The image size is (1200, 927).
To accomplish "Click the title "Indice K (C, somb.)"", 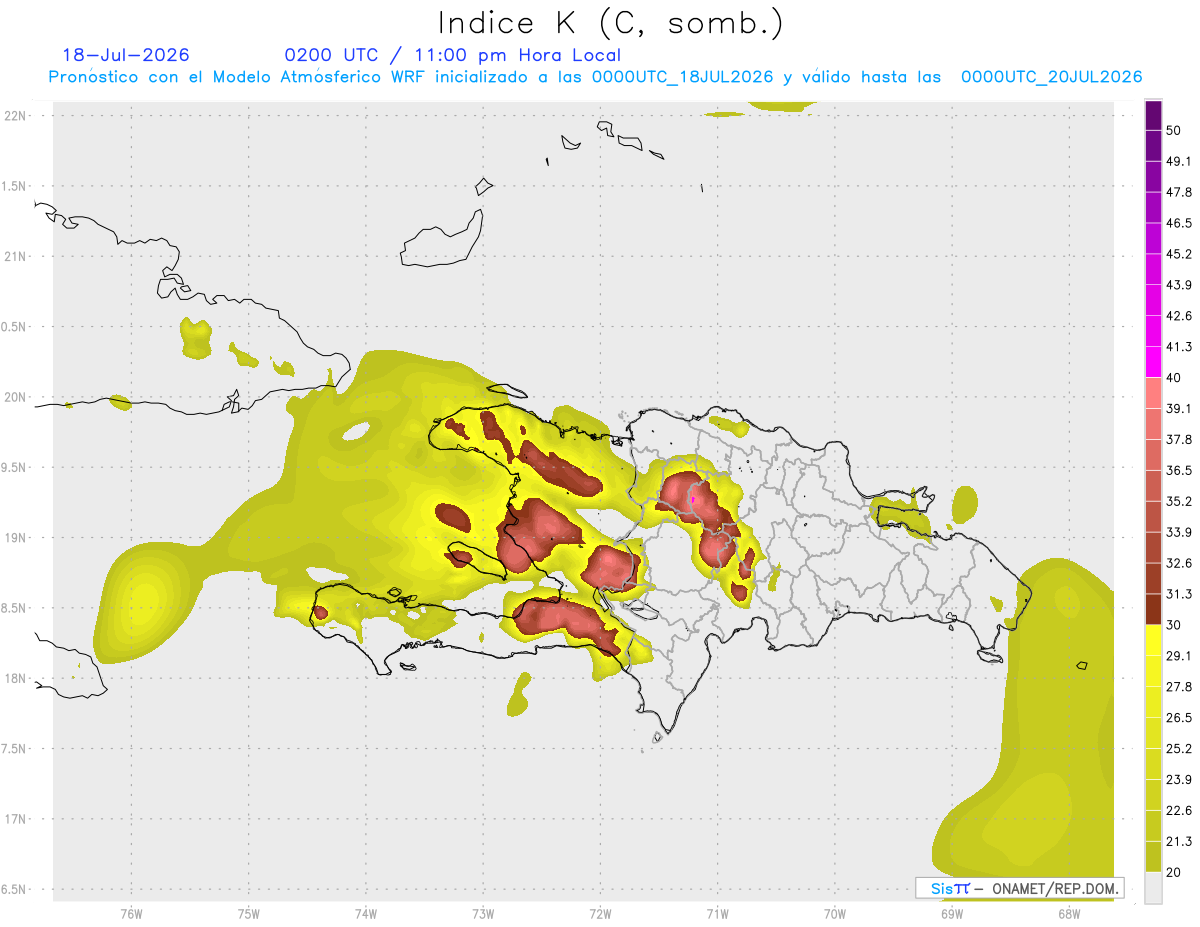I will 611,24.
